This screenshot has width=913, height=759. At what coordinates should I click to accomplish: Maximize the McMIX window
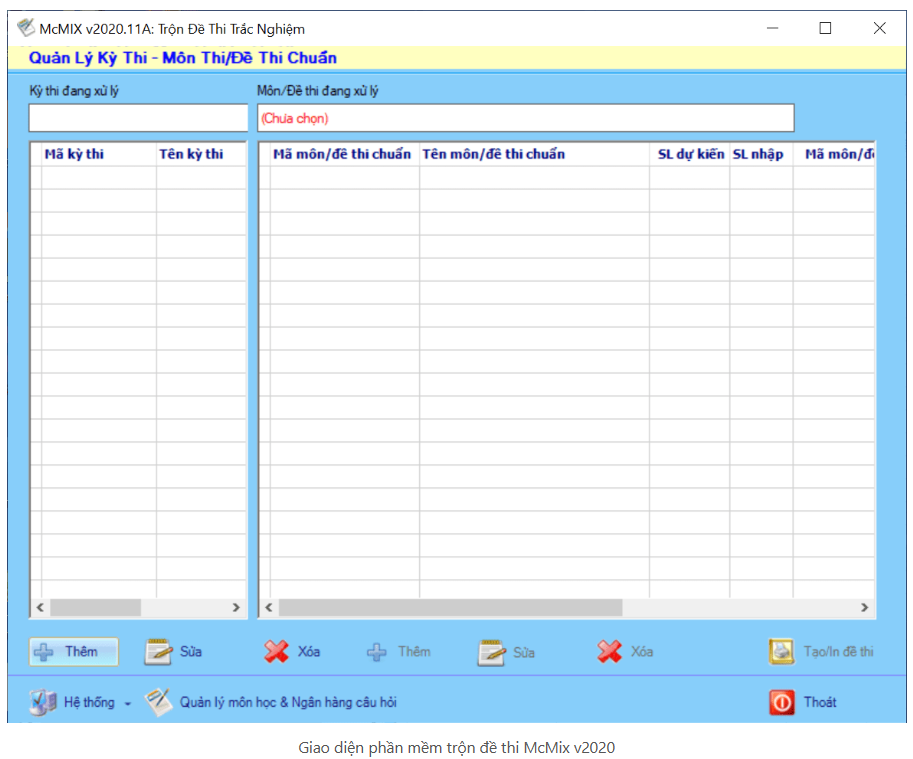pyautogui.click(x=825, y=28)
